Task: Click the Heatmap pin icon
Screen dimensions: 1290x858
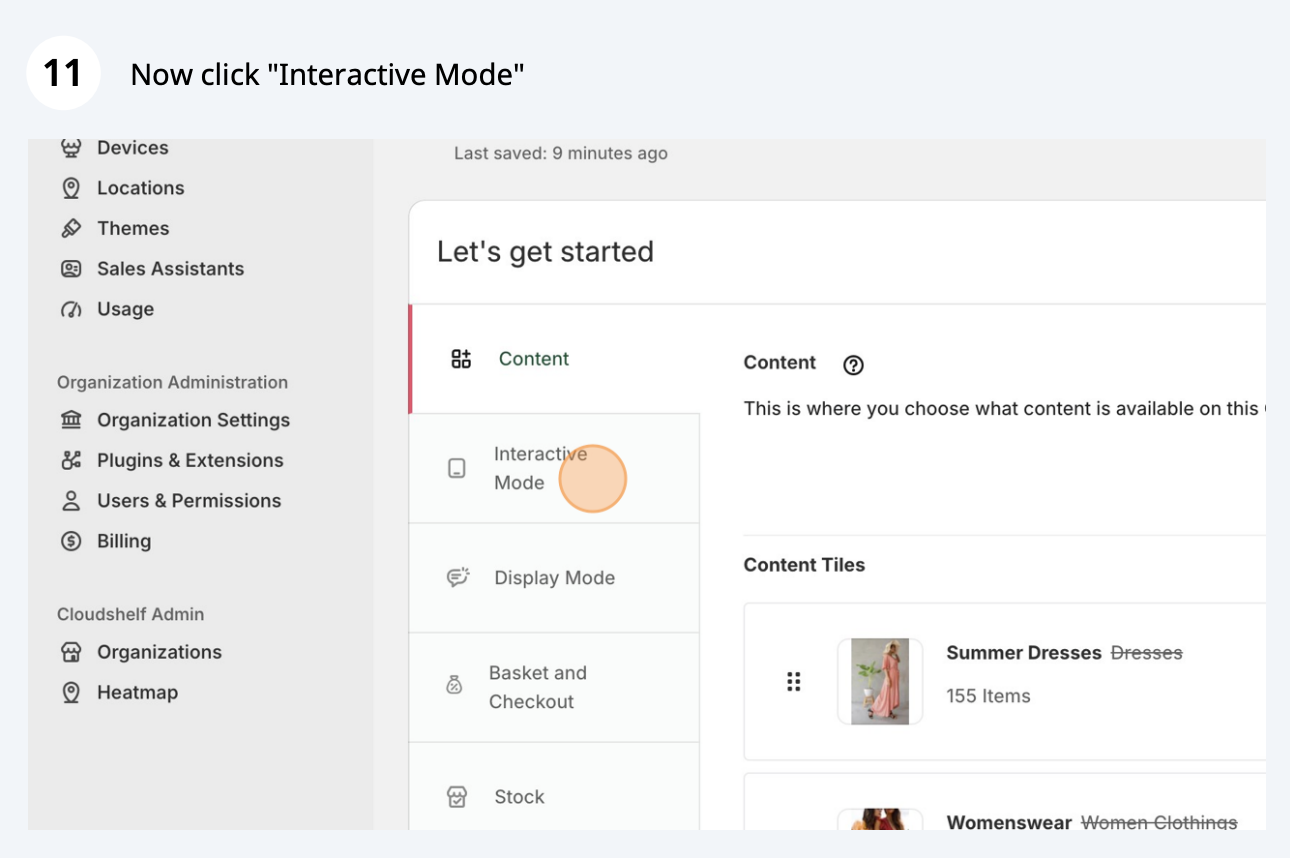Action: click(x=71, y=692)
